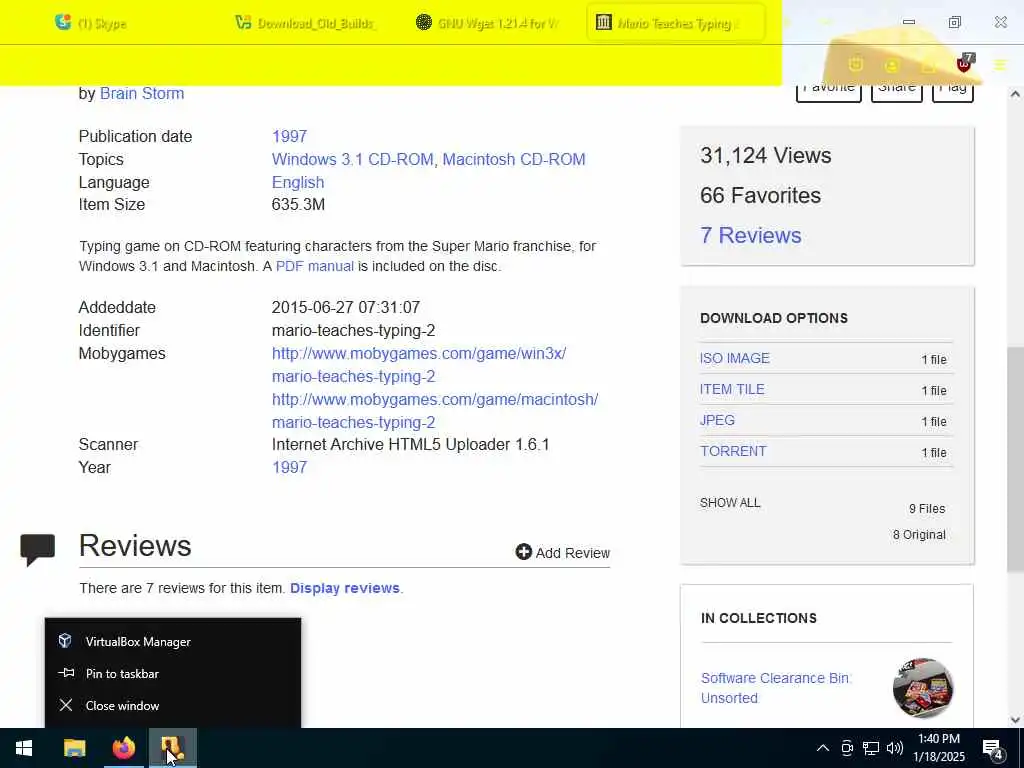Click the VirtualBox taskbar icon

click(172, 748)
